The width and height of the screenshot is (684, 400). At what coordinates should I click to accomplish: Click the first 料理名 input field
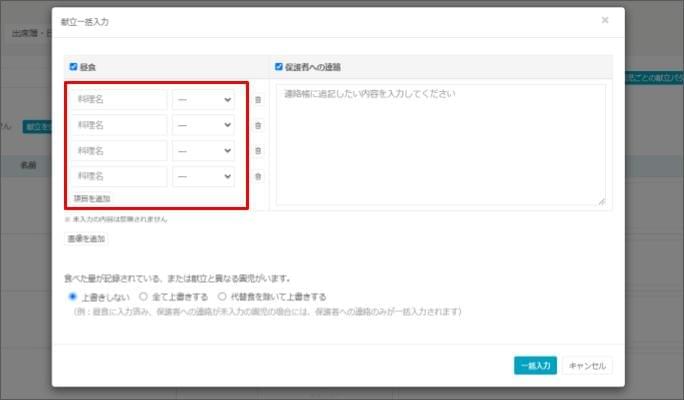click(119, 99)
